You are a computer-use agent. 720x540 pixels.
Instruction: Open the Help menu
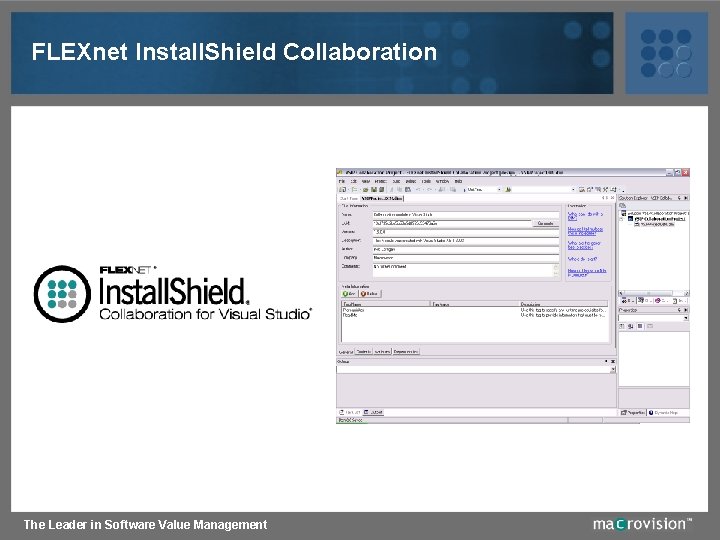coord(458,181)
